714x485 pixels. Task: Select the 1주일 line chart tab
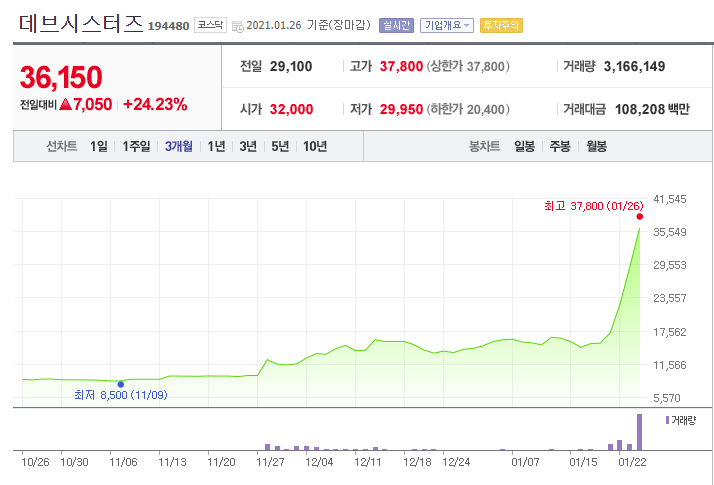coord(136,146)
